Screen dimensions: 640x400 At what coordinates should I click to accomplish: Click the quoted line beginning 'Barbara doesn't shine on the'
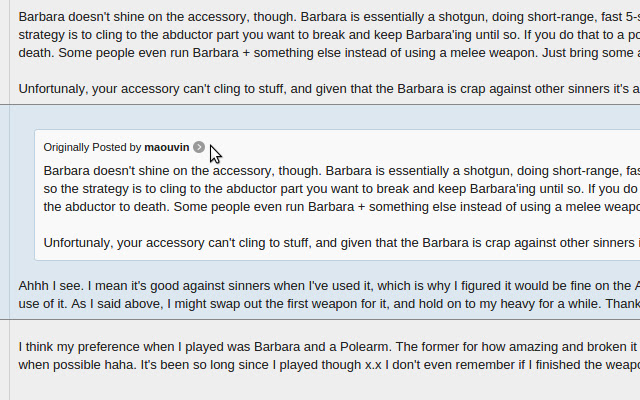point(342,171)
